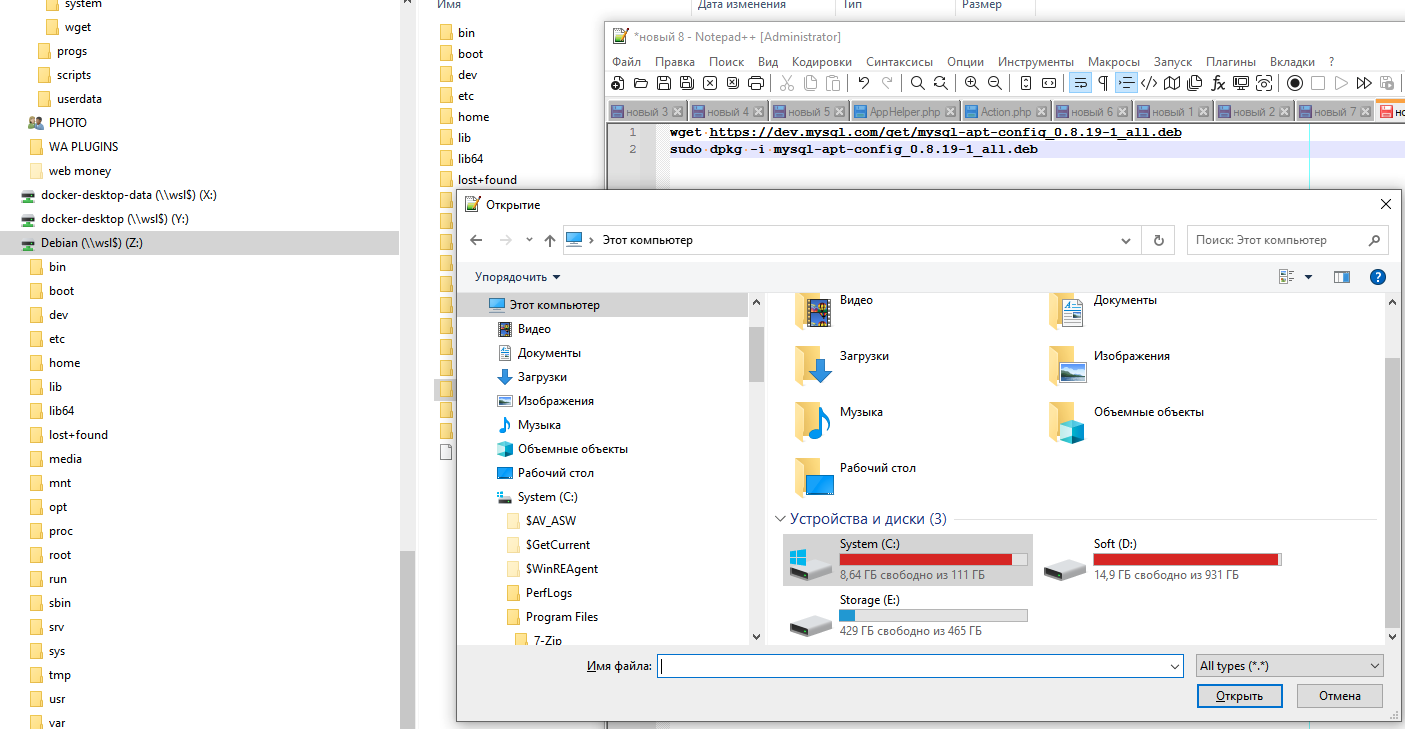
Task: Open Find with the magnifier toolbar icon
Action: pyautogui.click(x=917, y=83)
